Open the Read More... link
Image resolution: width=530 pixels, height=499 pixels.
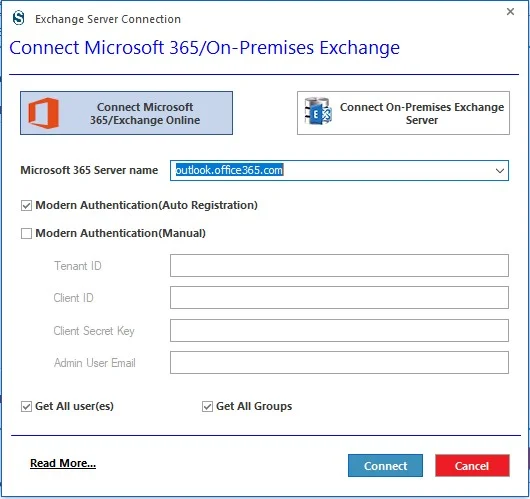(x=63, y=463)
